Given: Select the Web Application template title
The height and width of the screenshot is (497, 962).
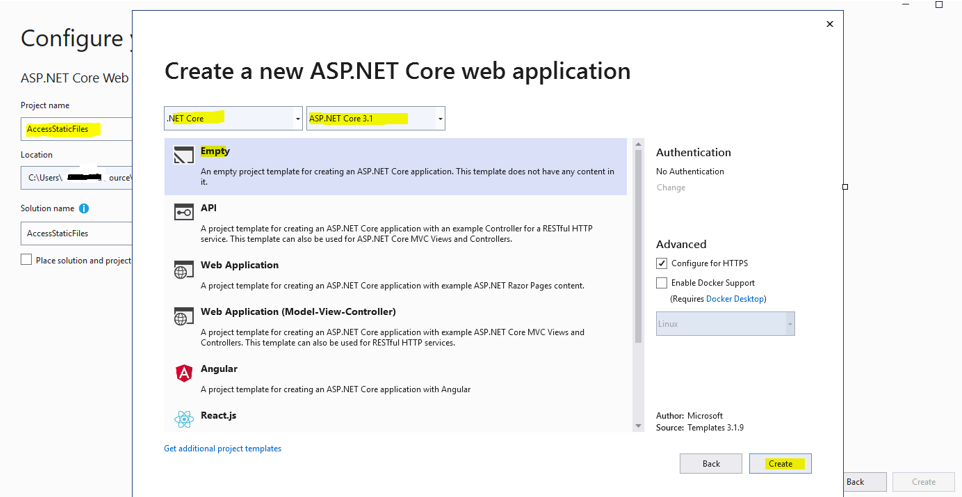Looking at the screenshot, I should [239, 265].
